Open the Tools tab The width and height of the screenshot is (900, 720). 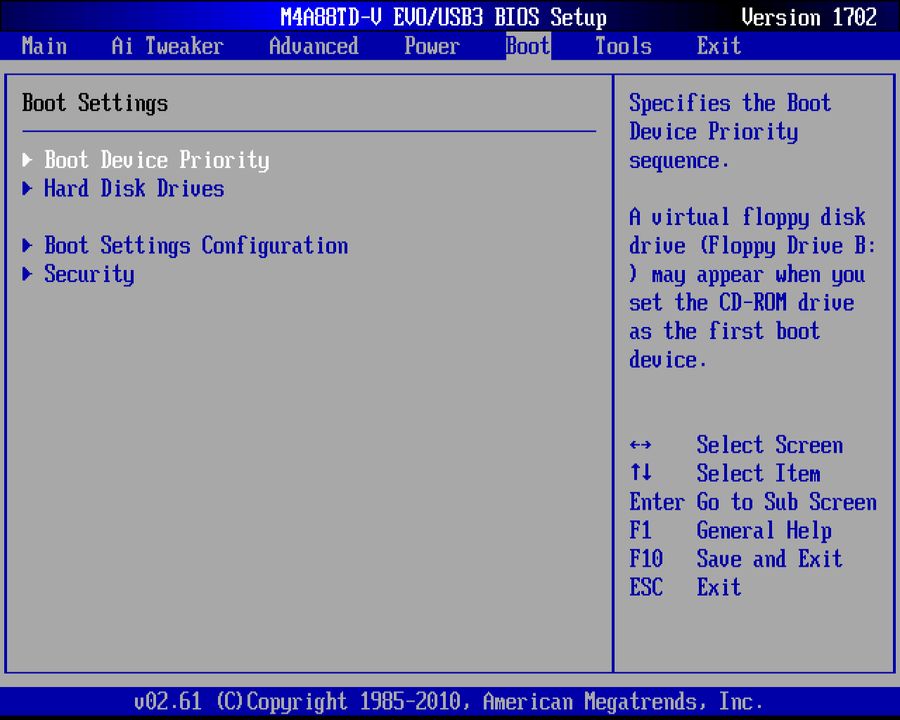[x=622, y=46]
